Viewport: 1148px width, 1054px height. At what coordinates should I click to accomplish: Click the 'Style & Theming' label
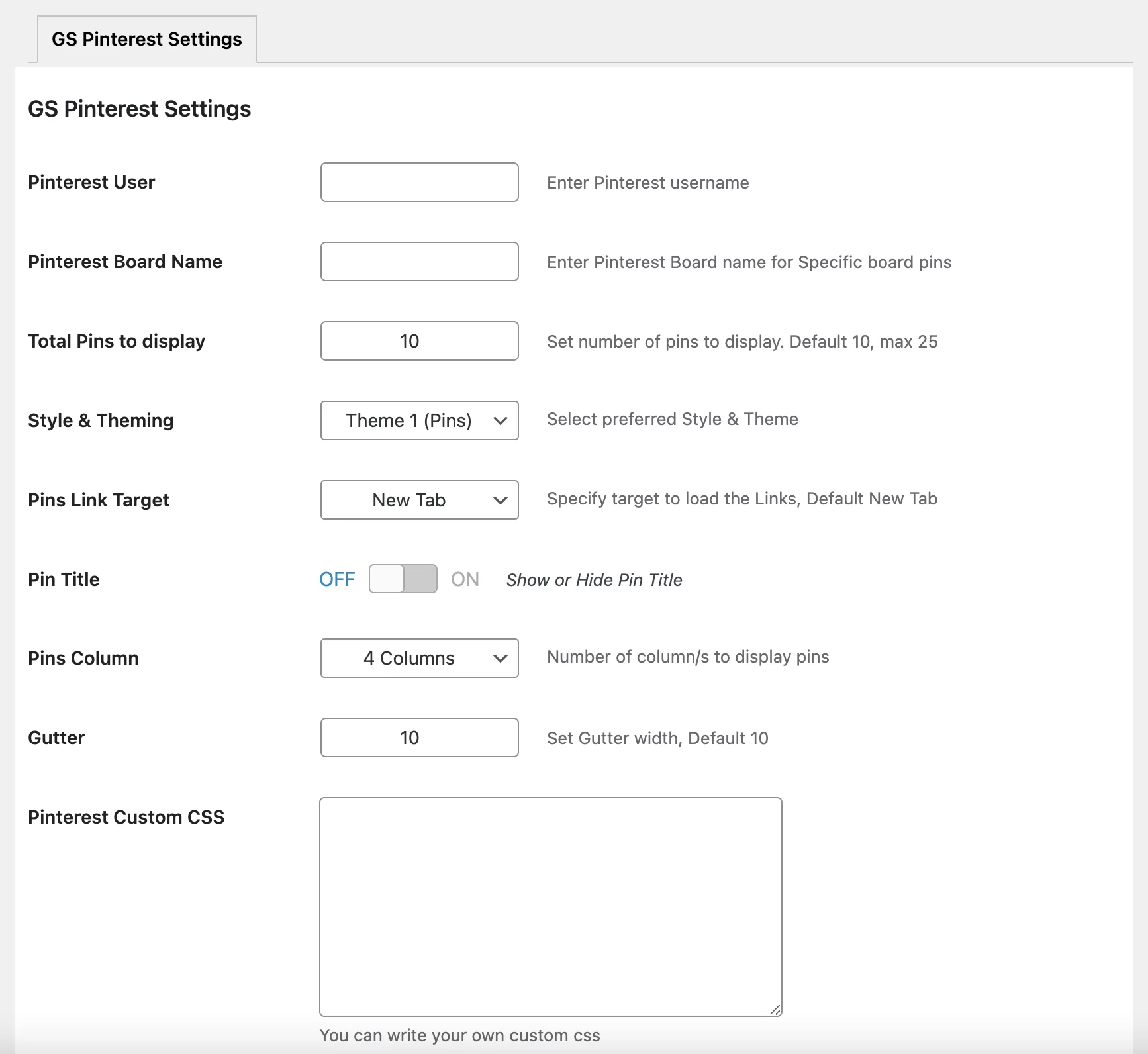(x=100, y=420)
